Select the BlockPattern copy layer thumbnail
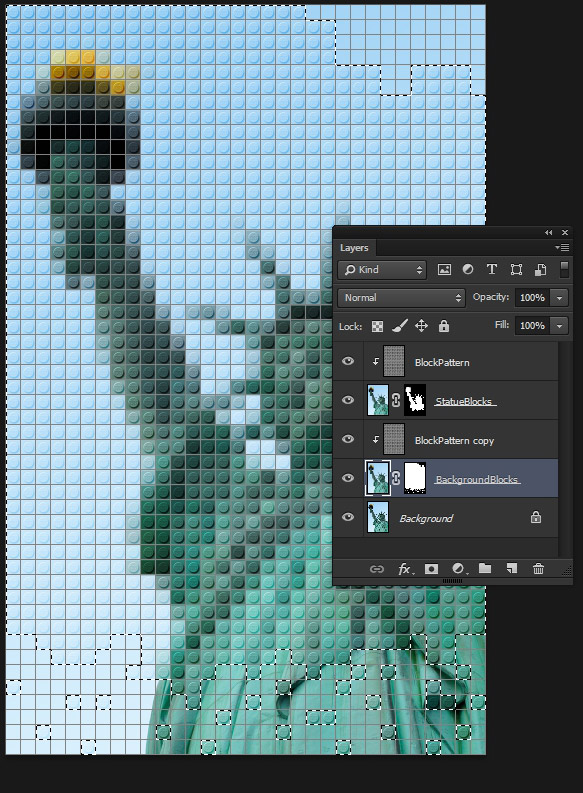The image size is (583, 793). pyautogui.click(x=394, y=439)
